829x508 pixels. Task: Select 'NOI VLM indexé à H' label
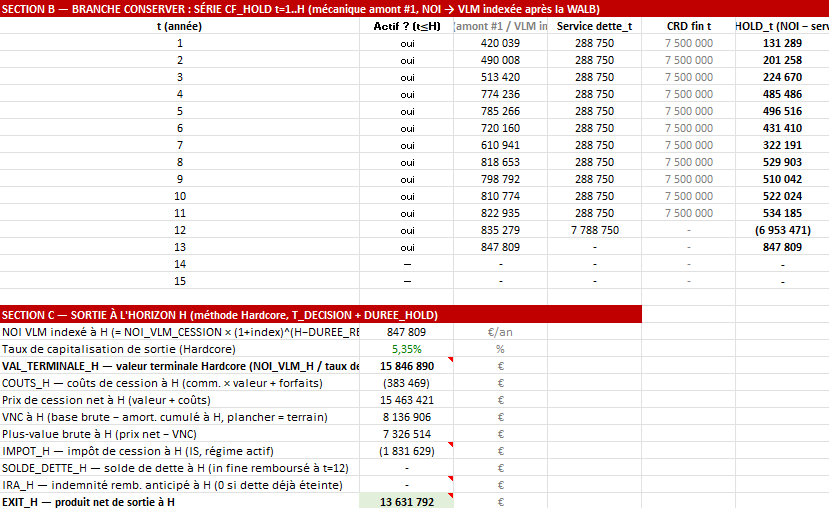[x=180, y=332]
